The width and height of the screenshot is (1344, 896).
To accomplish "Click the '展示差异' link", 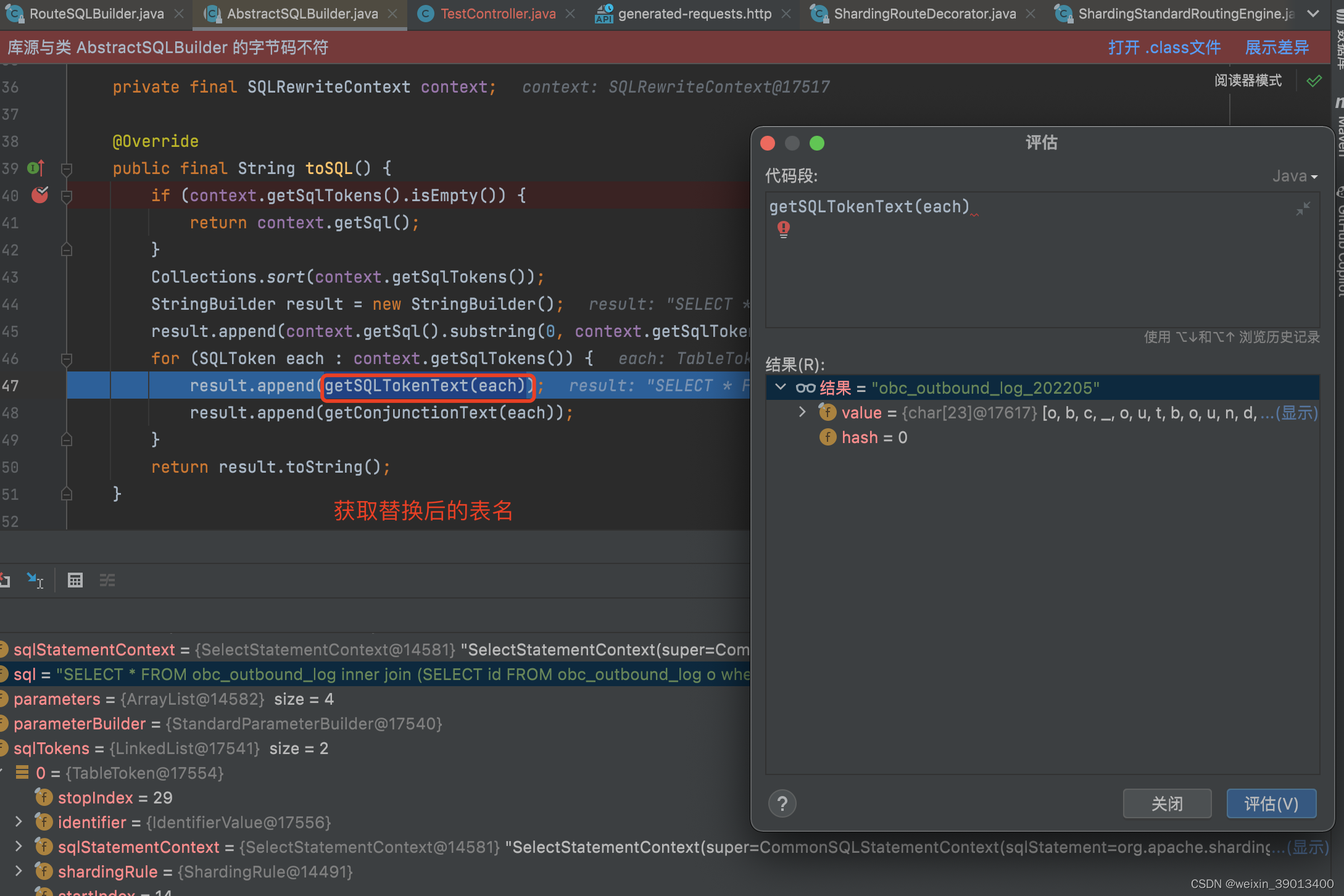I will click(1277, 48).
